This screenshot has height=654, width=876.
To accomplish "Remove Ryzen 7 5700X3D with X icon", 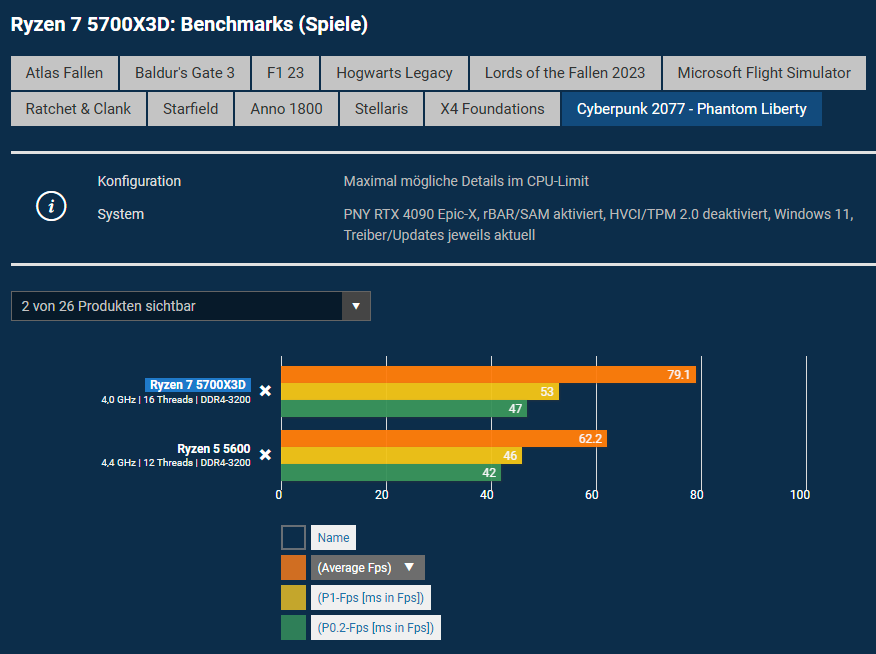I will pyautogui.click(x=266, y=390).
